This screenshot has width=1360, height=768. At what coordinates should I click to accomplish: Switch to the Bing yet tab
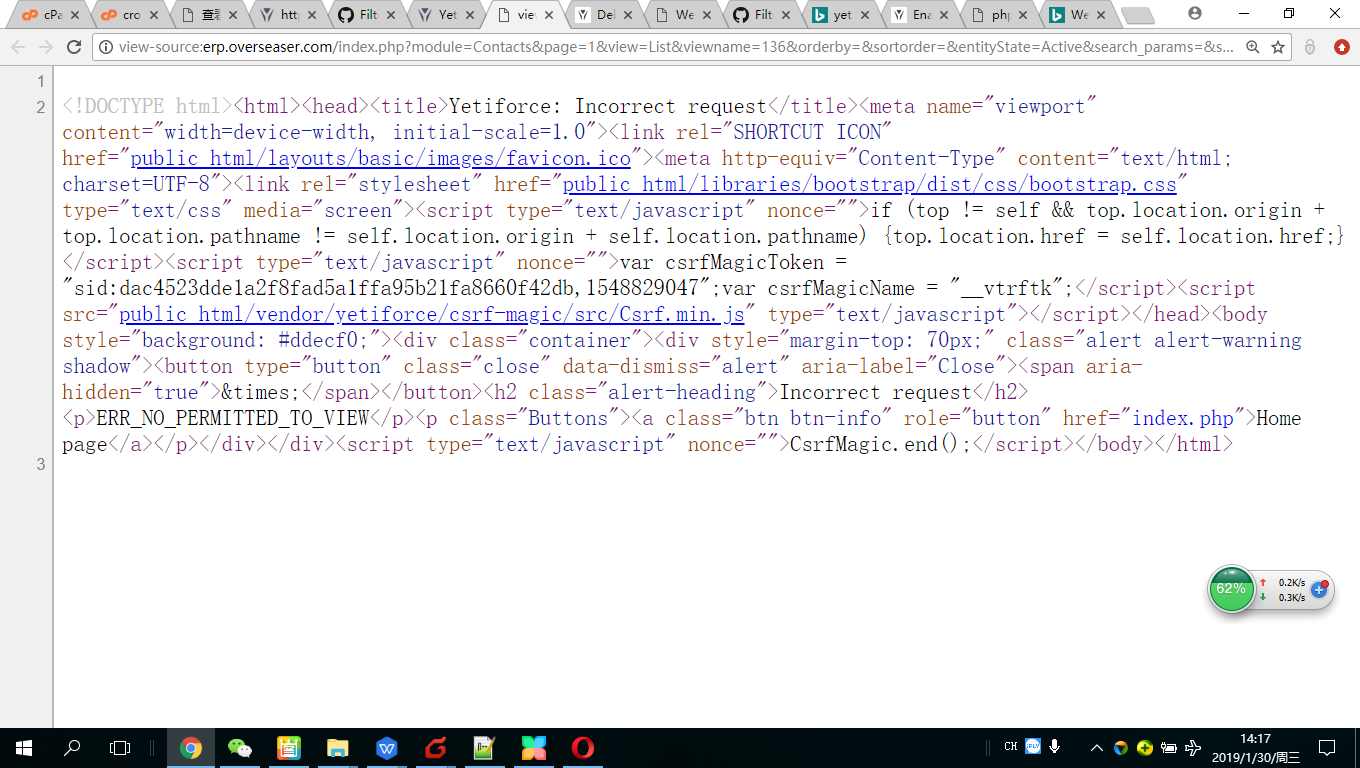coord(837,15)
